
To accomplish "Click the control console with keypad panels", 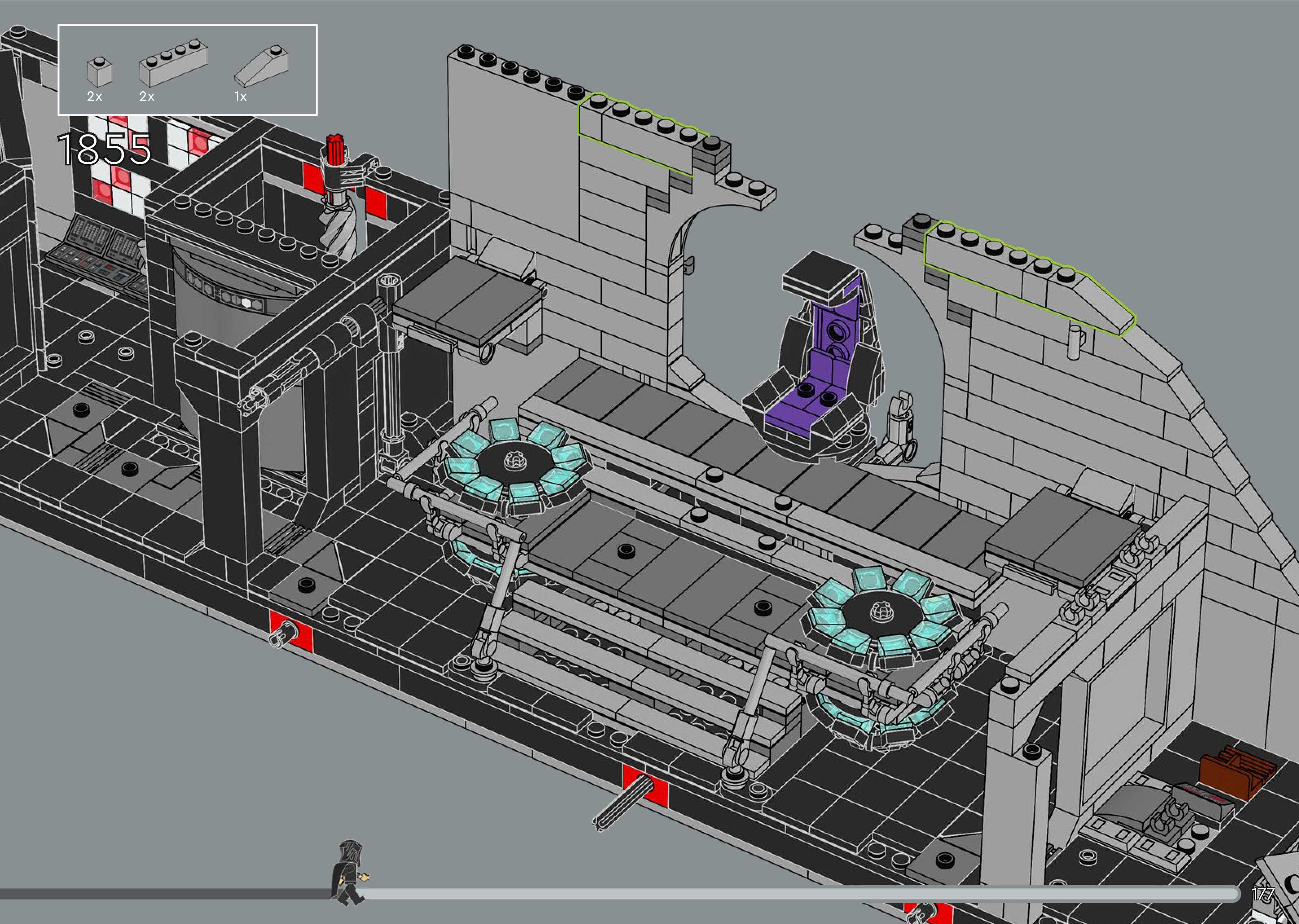I will (x=97, y=250).
